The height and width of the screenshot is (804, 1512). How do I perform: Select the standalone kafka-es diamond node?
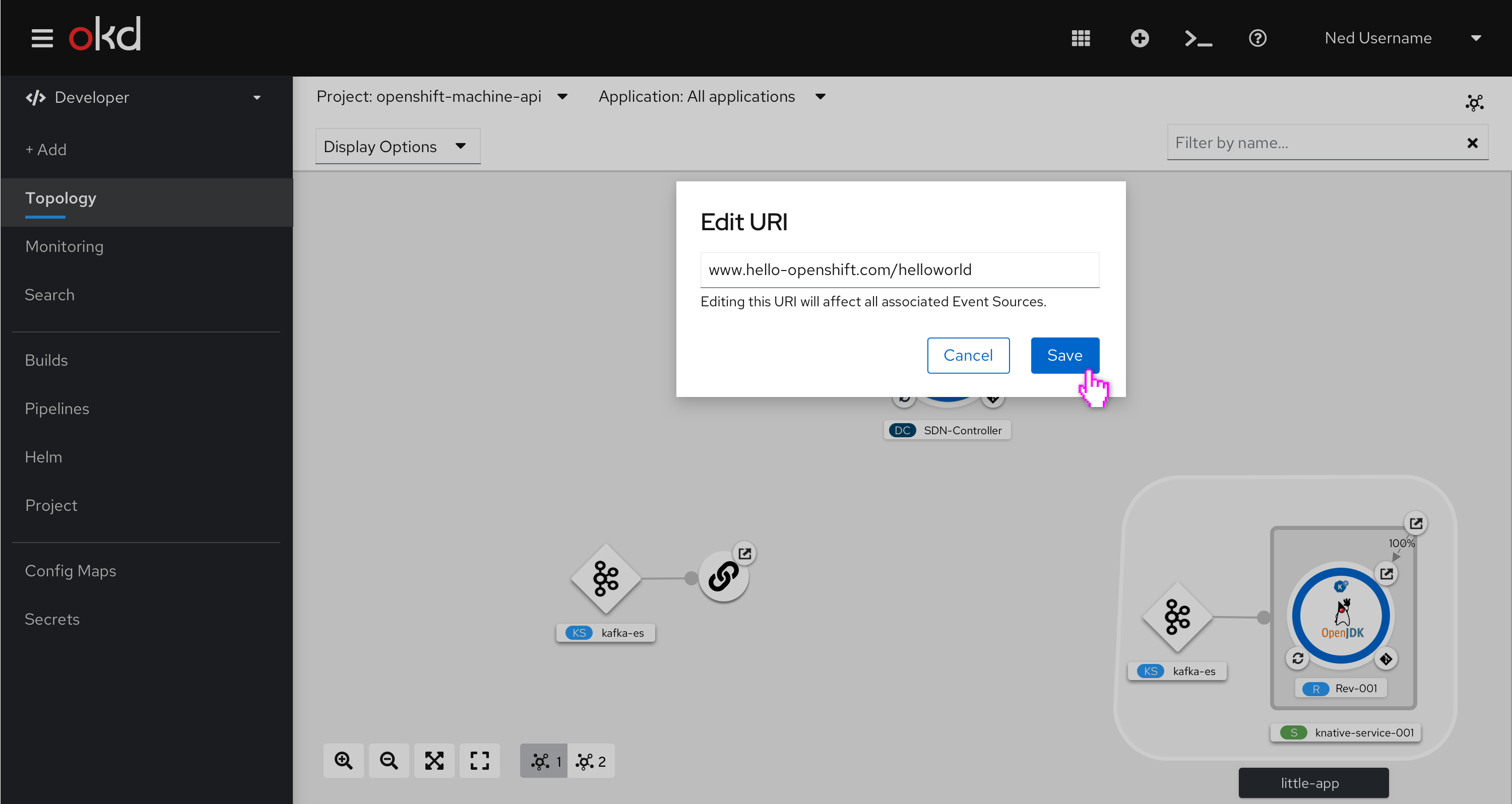pos(606,578)
